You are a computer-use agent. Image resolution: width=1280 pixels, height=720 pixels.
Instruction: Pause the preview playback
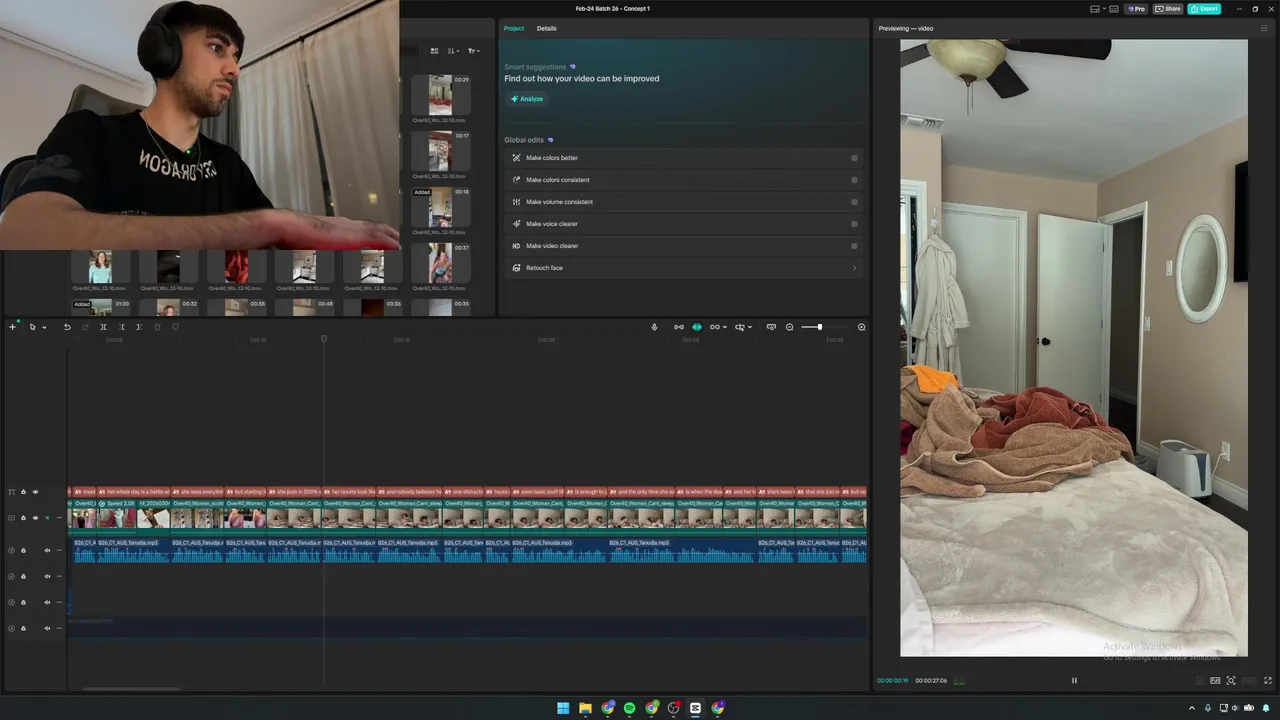pyautogui.click(x=1074, y=681)
